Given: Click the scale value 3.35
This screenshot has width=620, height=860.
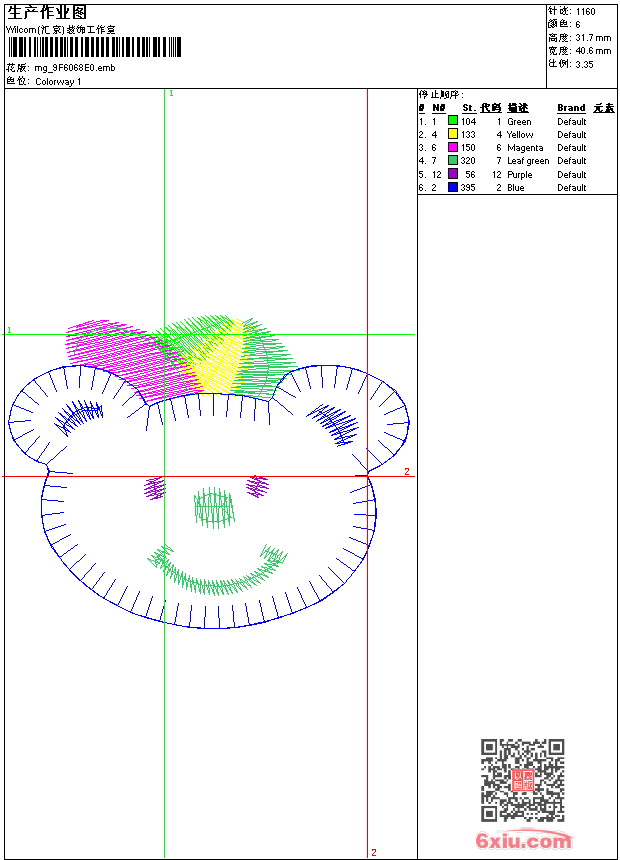Looking at the screenshot, I should point(584,64).
